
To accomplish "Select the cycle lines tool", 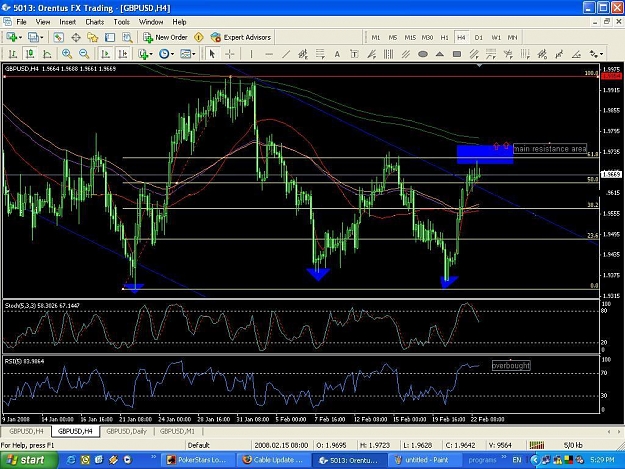I will pos(388,54).
